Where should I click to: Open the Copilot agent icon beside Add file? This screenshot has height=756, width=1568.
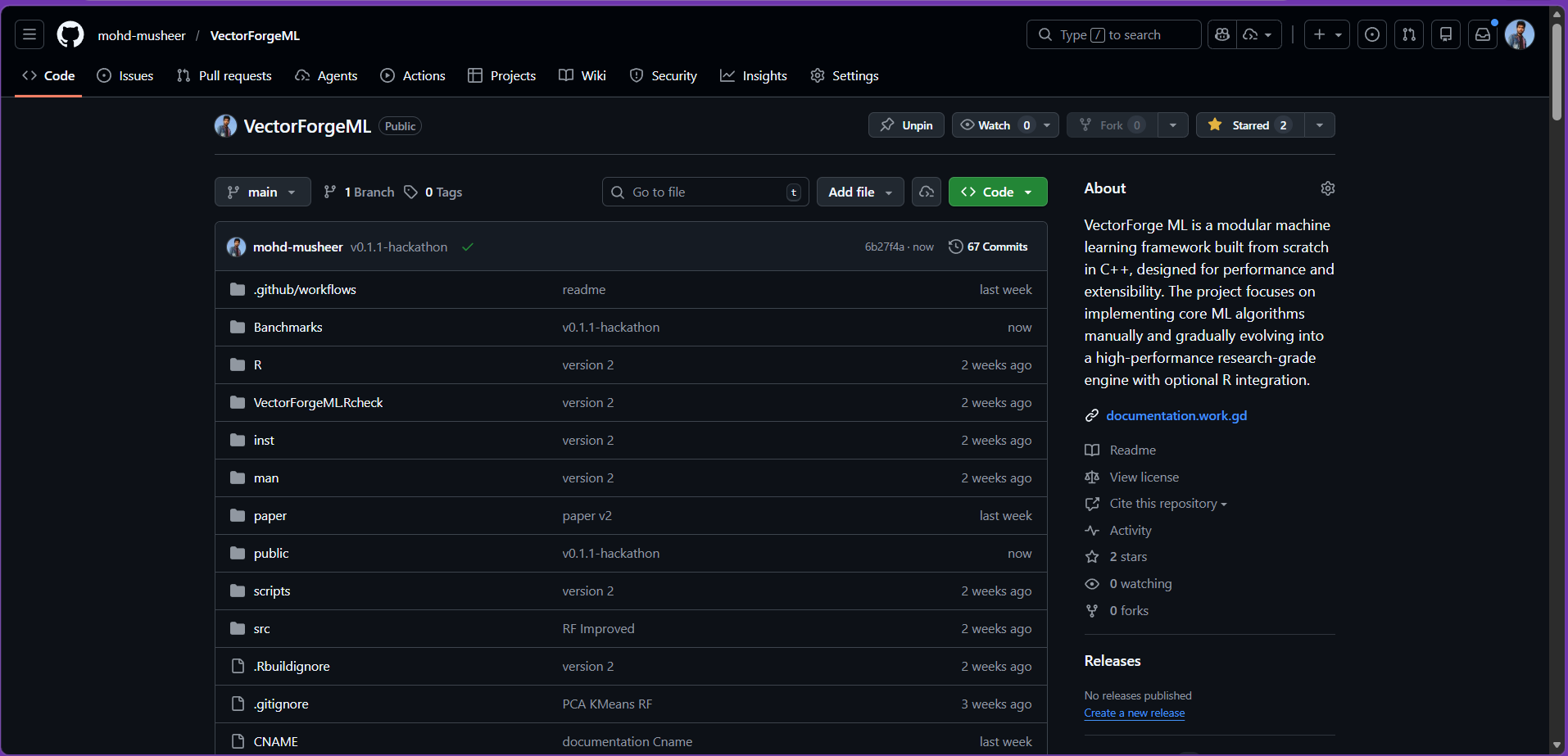[x=927, y=192]
